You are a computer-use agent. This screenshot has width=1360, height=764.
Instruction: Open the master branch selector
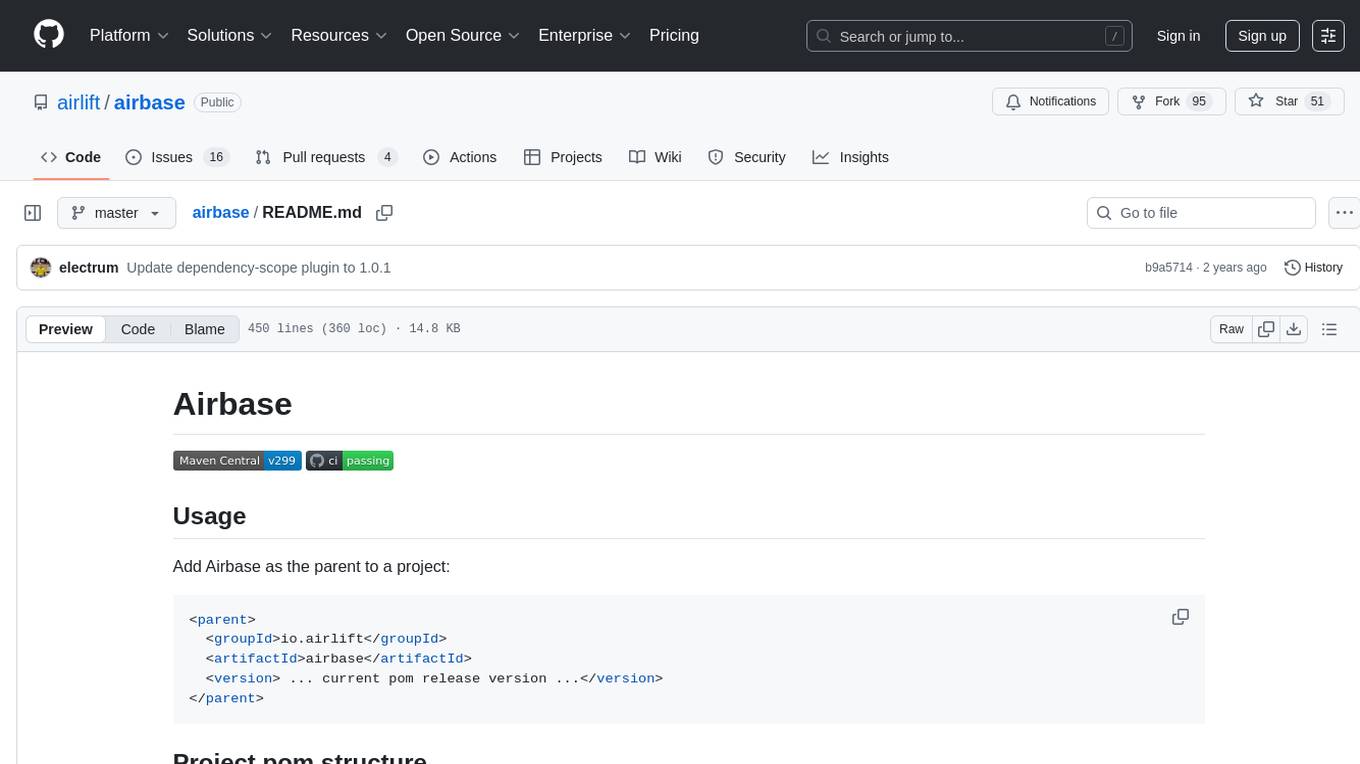click(116, 213)
